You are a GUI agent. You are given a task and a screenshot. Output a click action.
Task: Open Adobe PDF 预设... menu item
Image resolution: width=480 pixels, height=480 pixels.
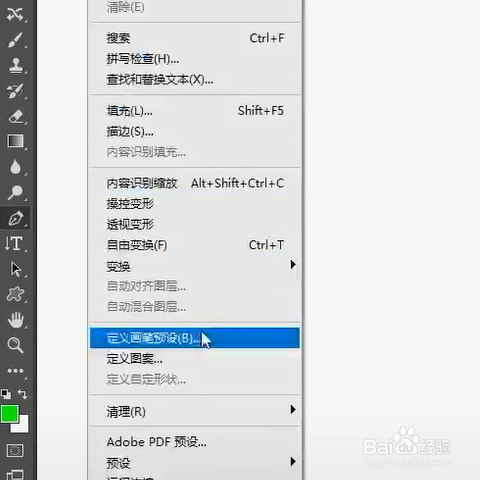coord(195,442)
